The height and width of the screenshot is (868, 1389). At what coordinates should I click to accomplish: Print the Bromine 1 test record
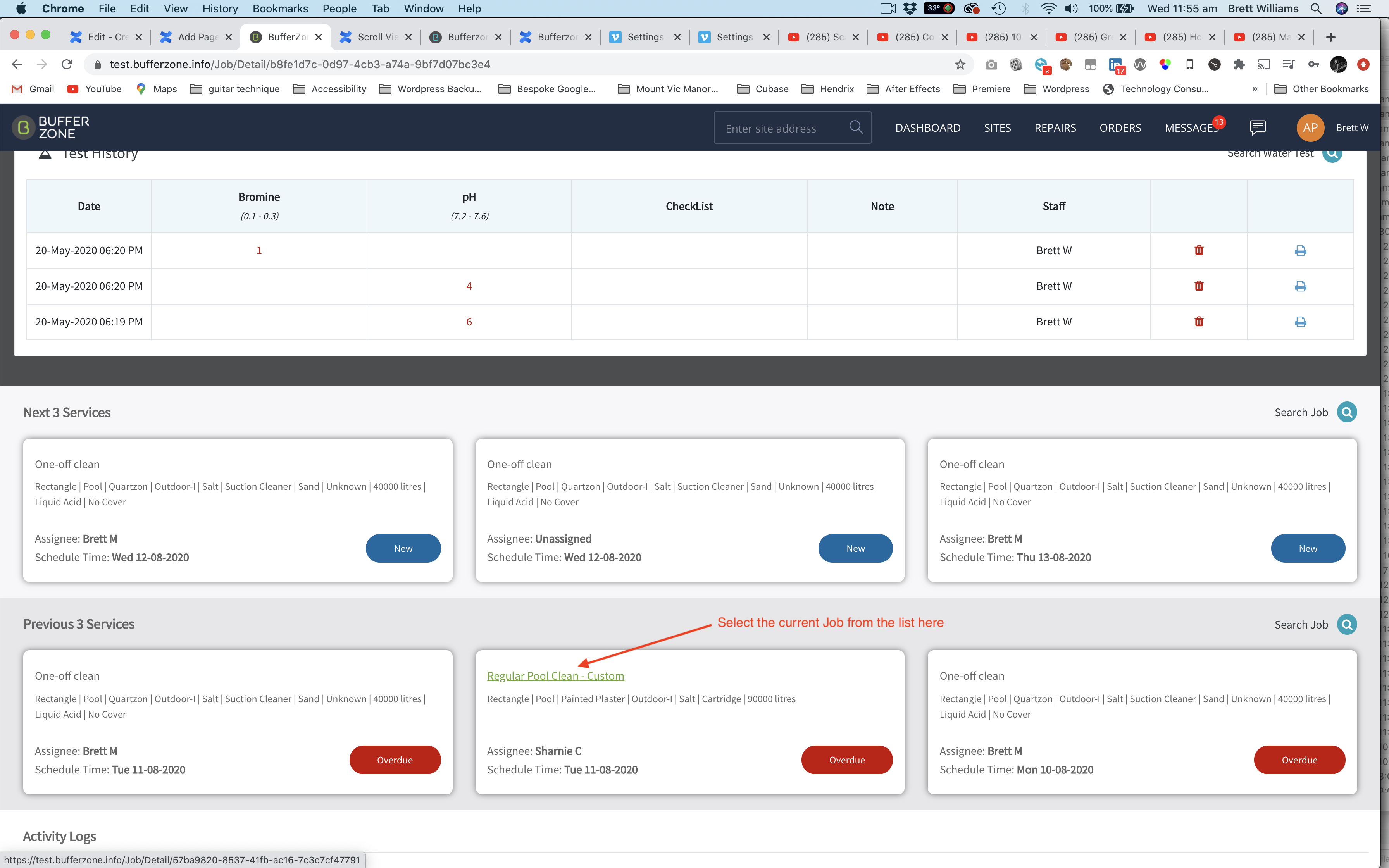(1301, 250)
